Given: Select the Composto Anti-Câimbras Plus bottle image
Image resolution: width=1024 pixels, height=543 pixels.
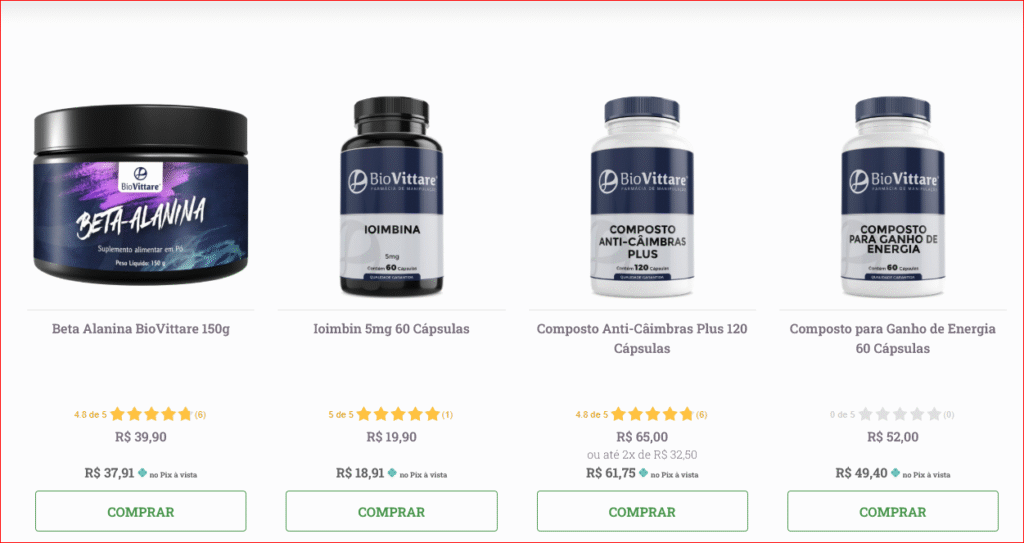Looking at the screenshot, I should [x=642, y=197].
